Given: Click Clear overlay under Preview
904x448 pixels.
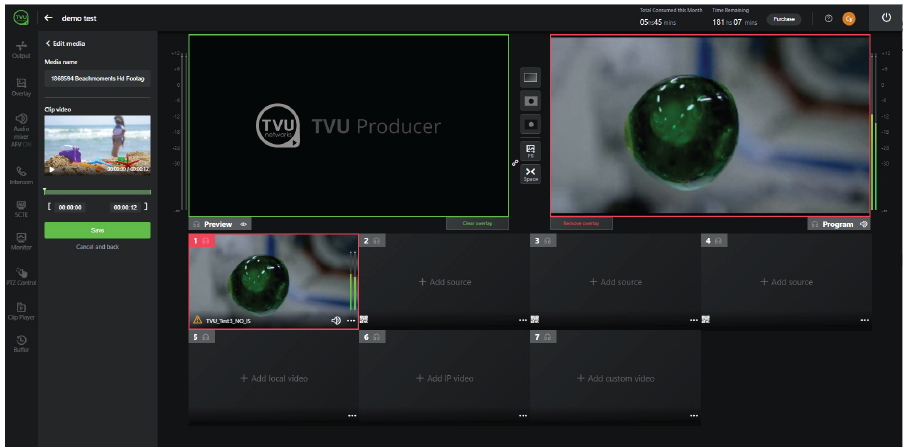Looking at the screenshot, I should (x=477, y=223).
